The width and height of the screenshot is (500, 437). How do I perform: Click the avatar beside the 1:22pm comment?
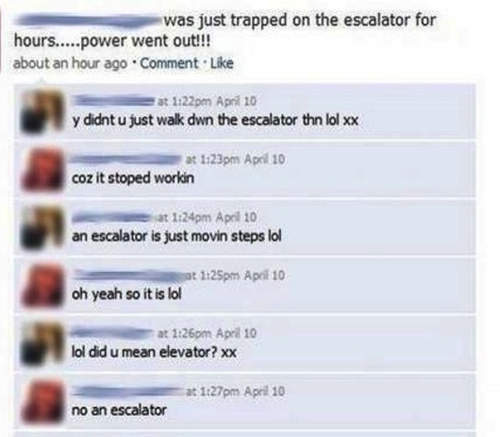click(x=42, y=111)
